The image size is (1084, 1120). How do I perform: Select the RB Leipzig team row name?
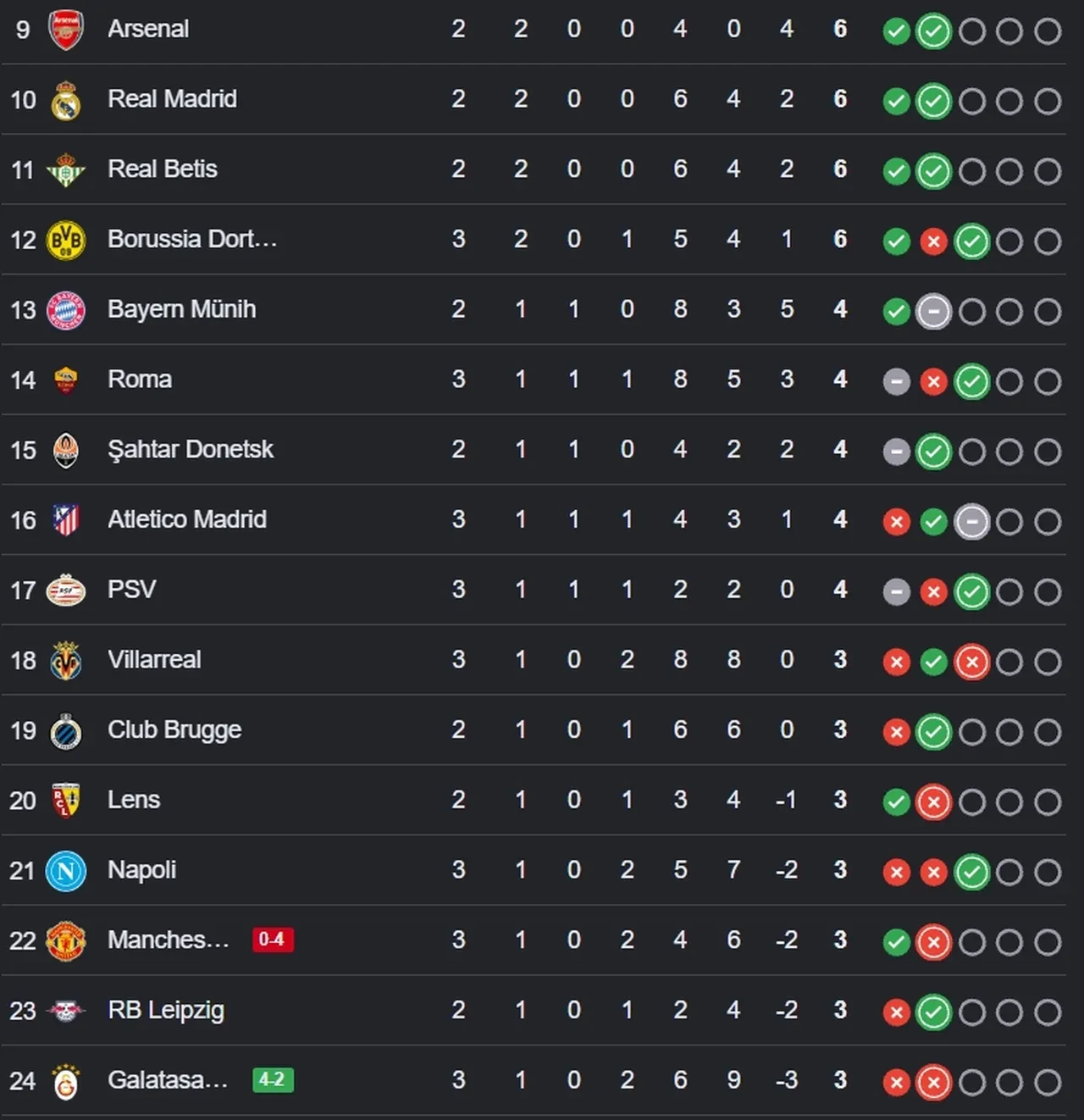[166, 1011]
